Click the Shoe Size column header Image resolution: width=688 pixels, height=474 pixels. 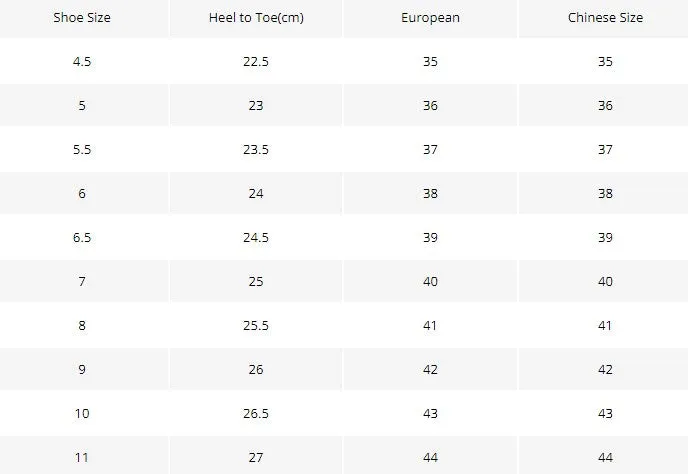tap(82, 18)
